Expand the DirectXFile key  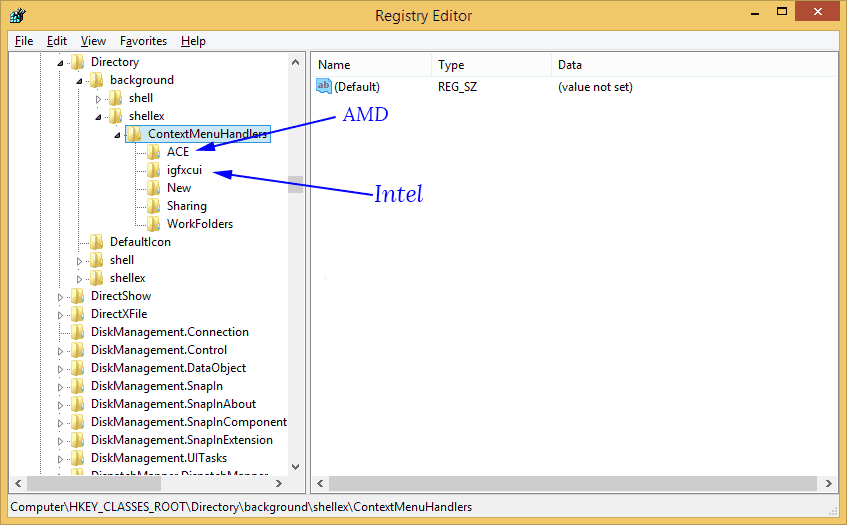point(60,315)
